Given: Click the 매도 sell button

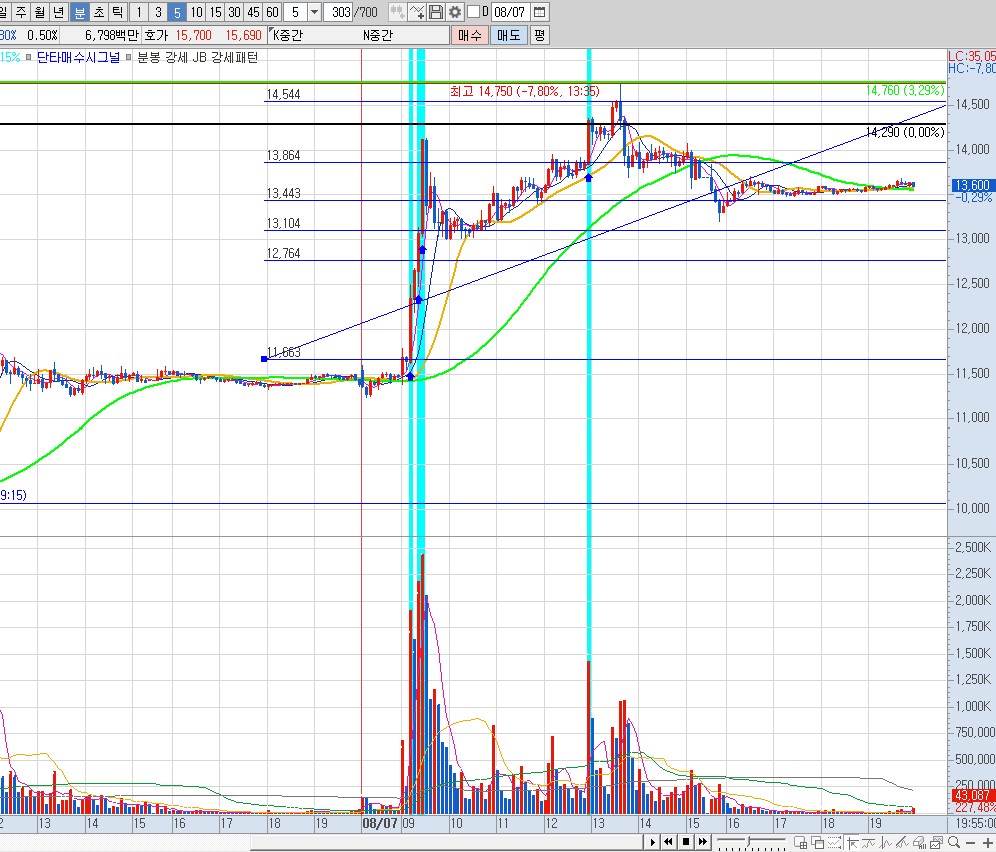Looking at the screenshot, I should coord(509,35).
